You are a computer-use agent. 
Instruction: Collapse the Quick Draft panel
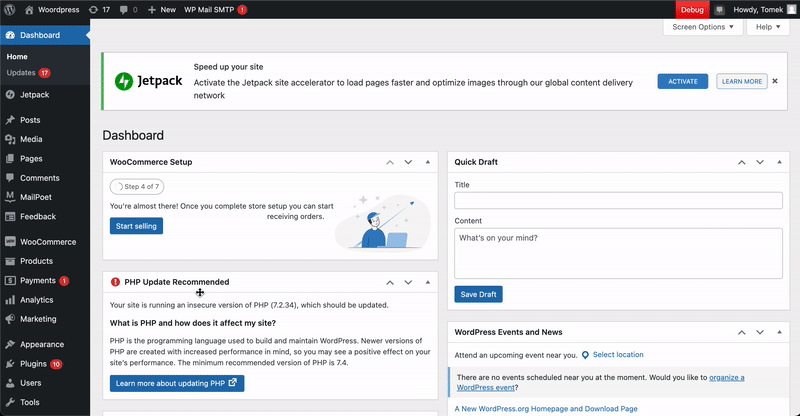779,162
